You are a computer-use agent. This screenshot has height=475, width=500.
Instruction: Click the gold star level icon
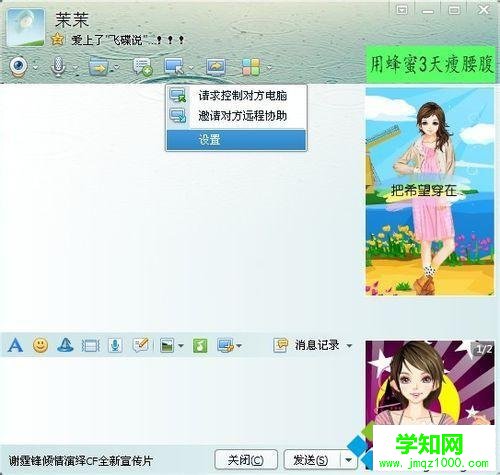coord(57,39)
